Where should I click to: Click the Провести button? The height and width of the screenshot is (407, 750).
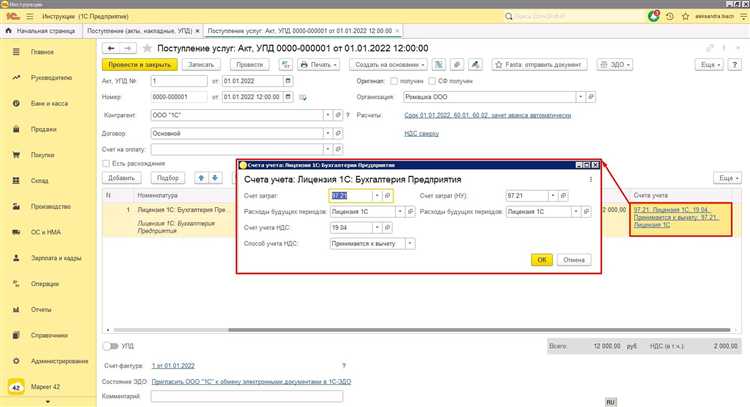250,65
